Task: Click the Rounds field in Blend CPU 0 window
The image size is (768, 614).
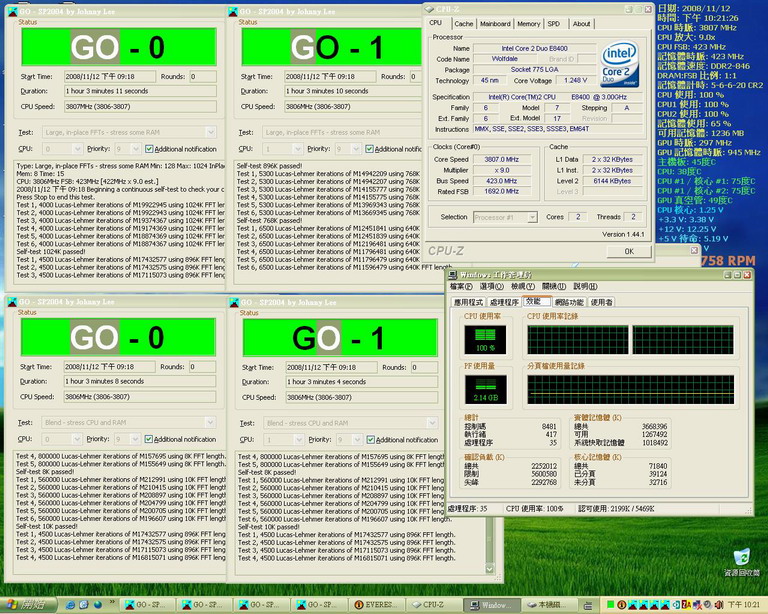Action: pos(202,367)
